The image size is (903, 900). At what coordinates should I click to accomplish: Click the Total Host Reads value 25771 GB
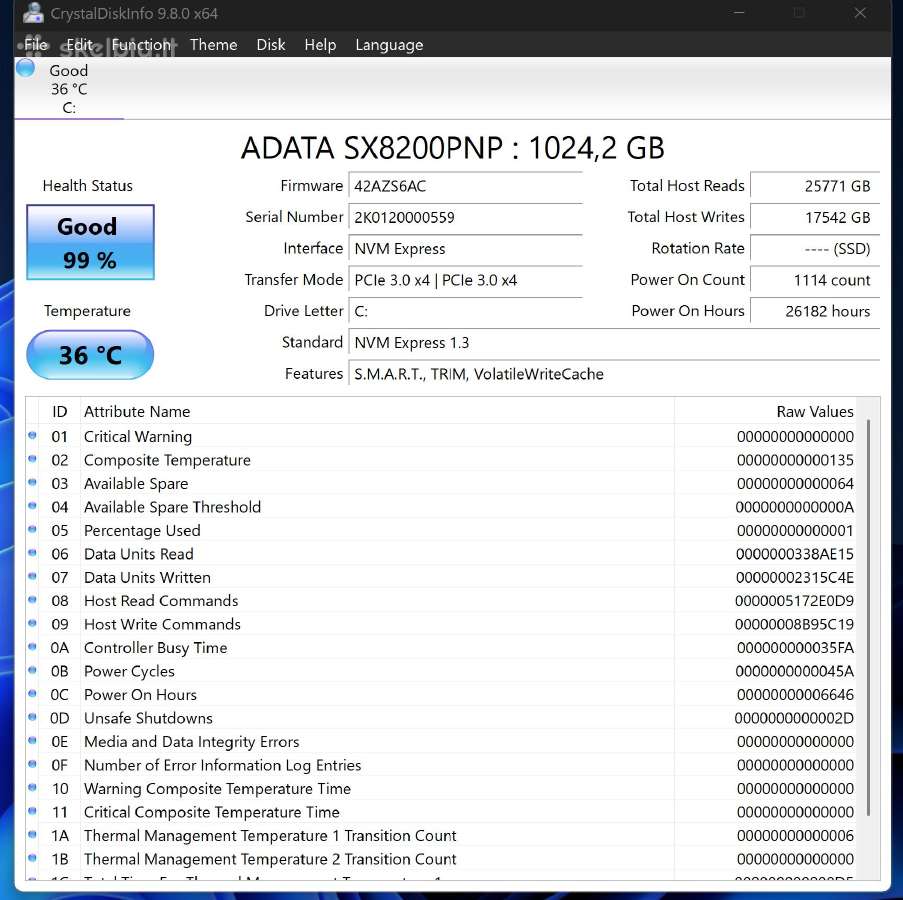(x=815, y=187)
